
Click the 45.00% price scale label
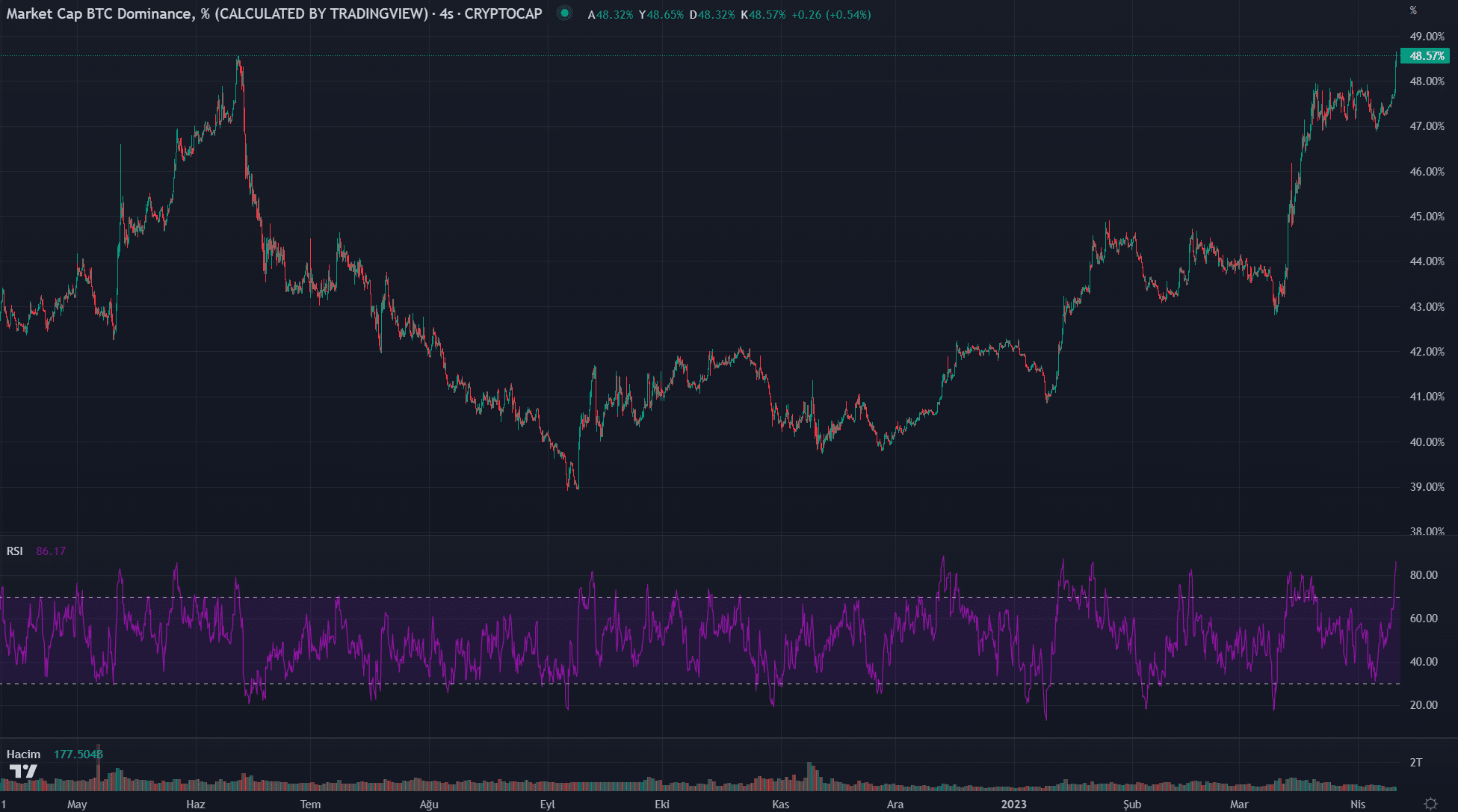pos(1427,217)
